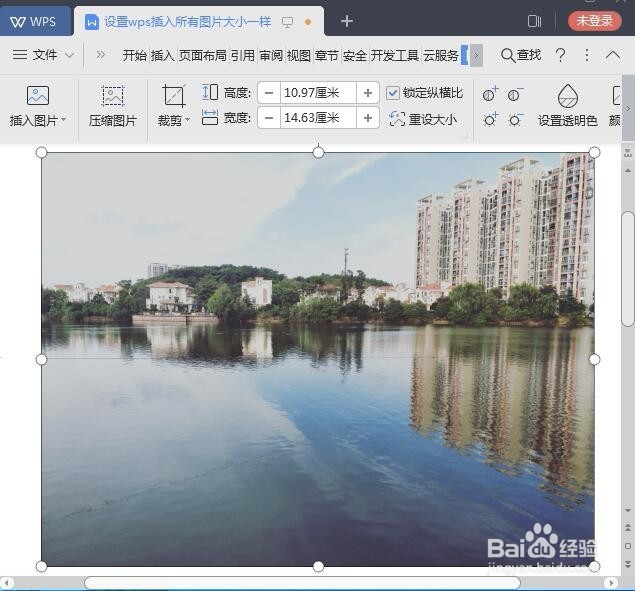Switch to the 插入 tab
Screen dimensions: 635x591
tap(162, 55)
